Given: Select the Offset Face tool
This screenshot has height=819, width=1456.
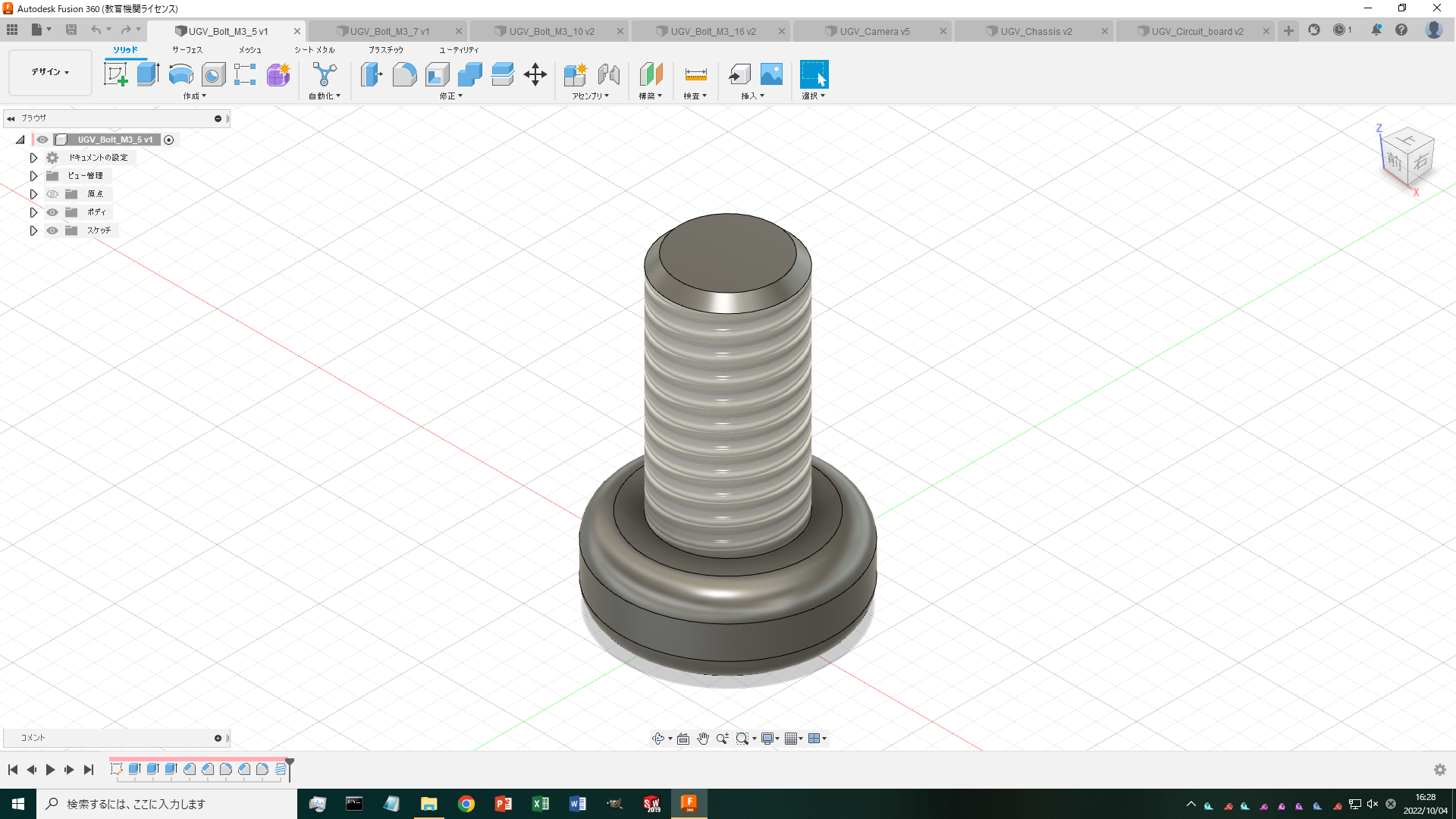Looking at the screenshot, I should (x=502, y=74).
